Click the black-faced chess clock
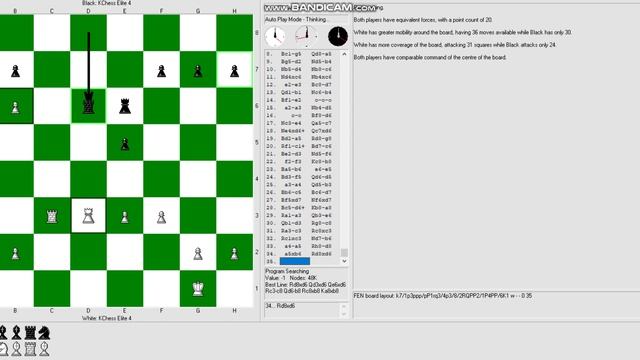The image size is (640, 360). click(338, 36)
